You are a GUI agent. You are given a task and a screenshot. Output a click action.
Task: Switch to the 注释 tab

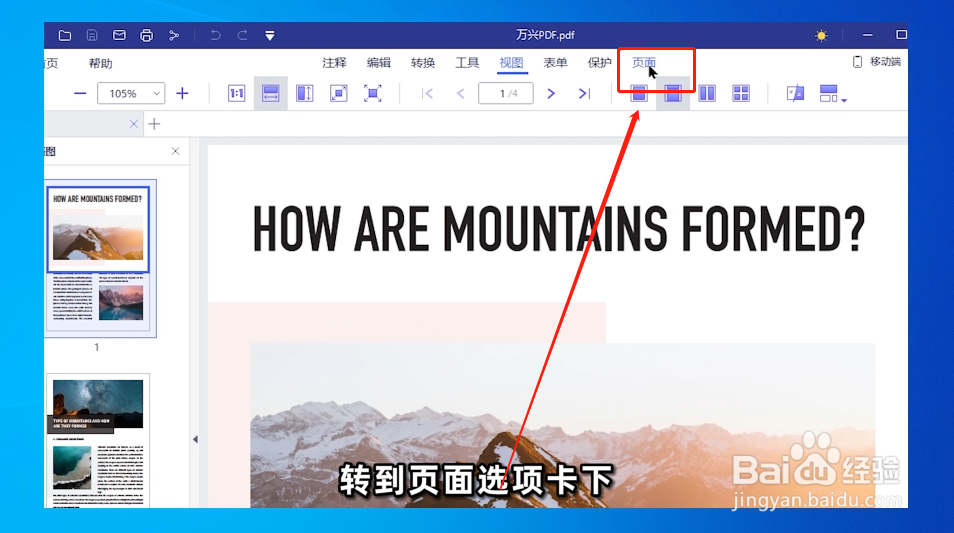pyautogui.click(x=334, y=63)
